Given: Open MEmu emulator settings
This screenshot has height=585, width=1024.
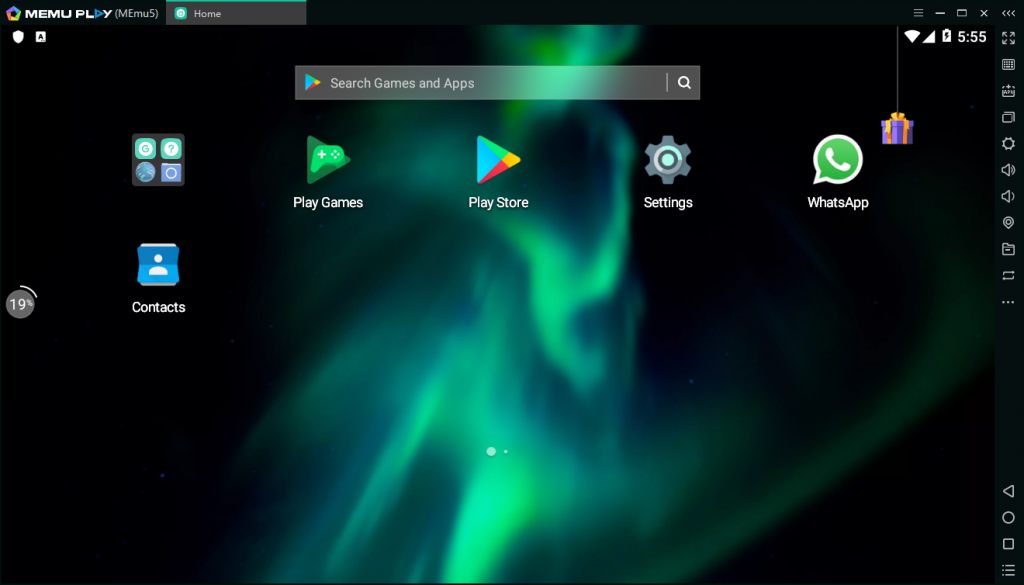Looking at the screenshot, I should (x=1008, y=143).
